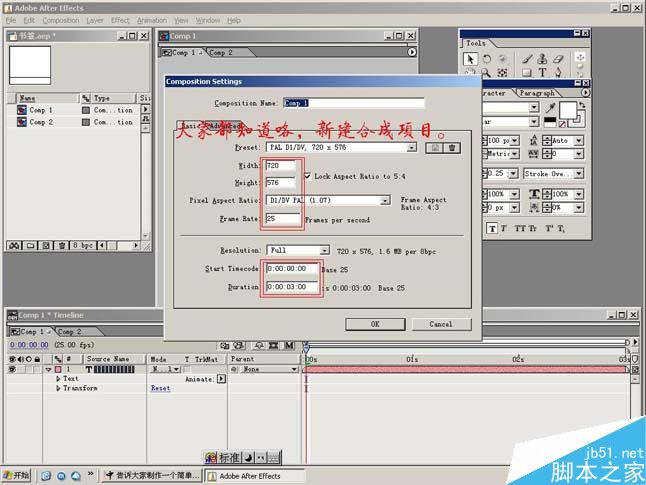The height and width of the screenshot is (485, 646).
Task: Select the Horizontal Type tool
Action: pyautogui.click(x=543, y=73)
